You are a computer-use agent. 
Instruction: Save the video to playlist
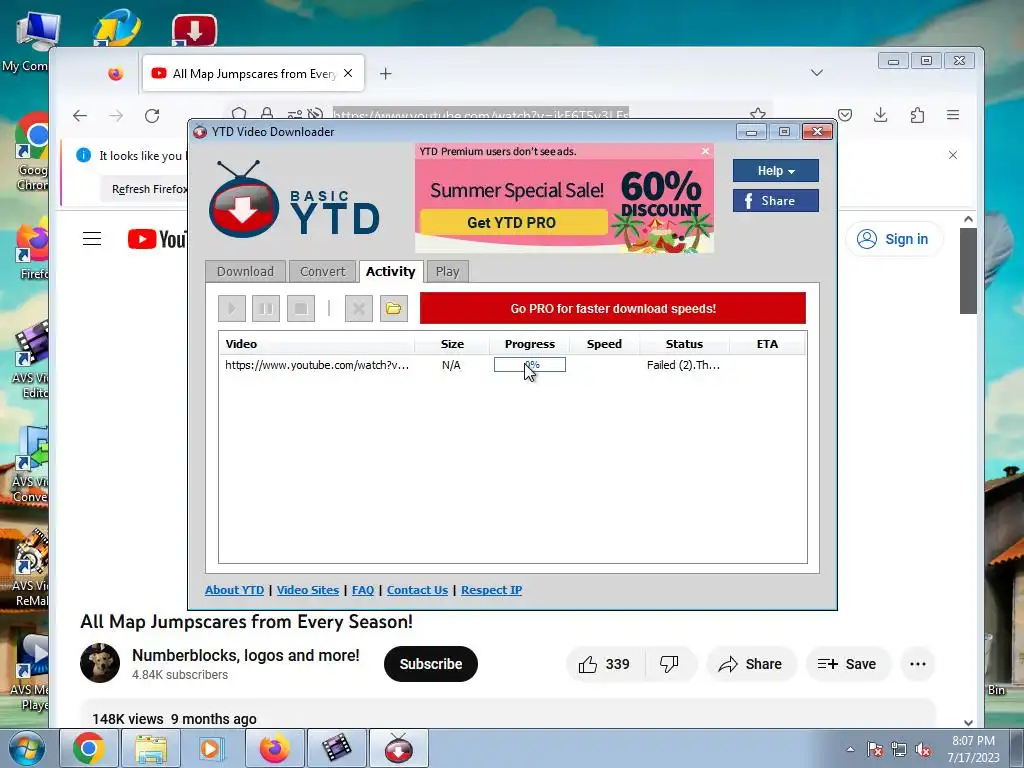847,664
